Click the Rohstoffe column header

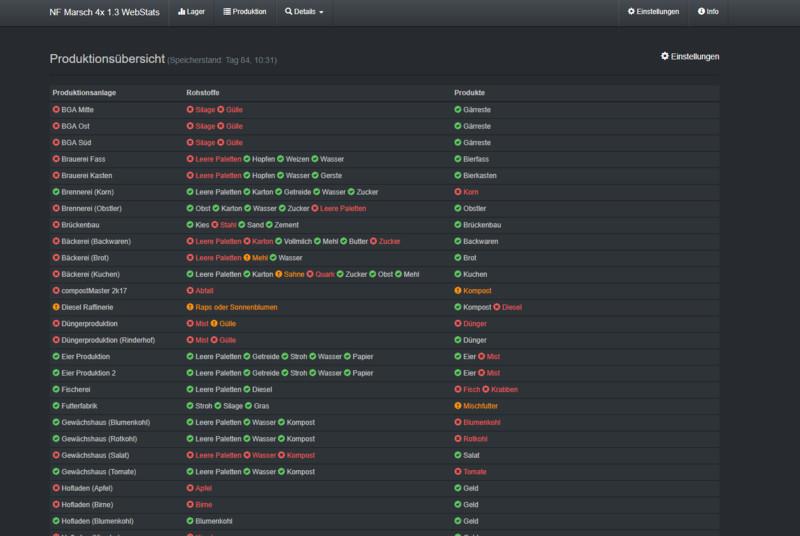203,93
